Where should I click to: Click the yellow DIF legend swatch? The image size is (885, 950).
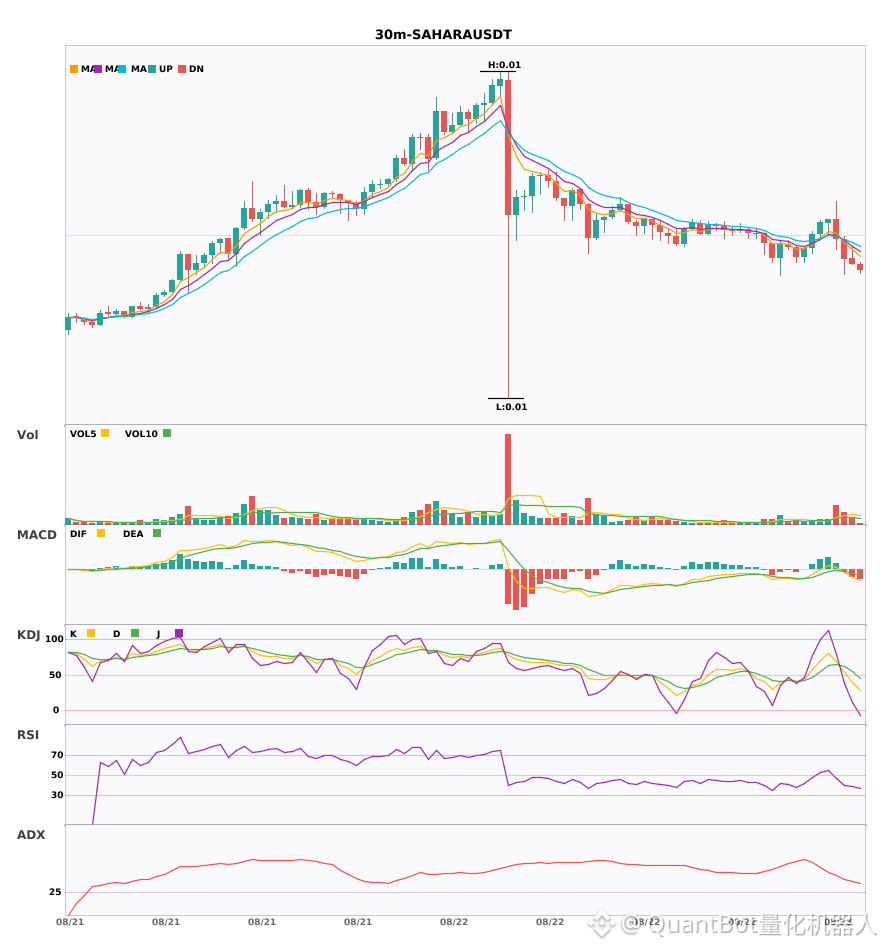pos(101,533)
